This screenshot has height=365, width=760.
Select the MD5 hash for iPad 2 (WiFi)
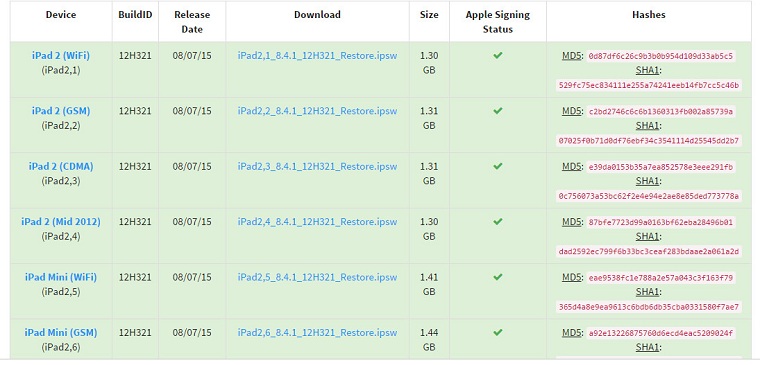click(661, 56)
